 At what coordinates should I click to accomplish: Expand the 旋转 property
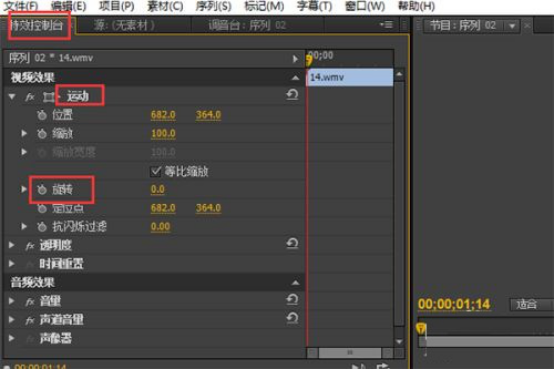coord(24,189)
